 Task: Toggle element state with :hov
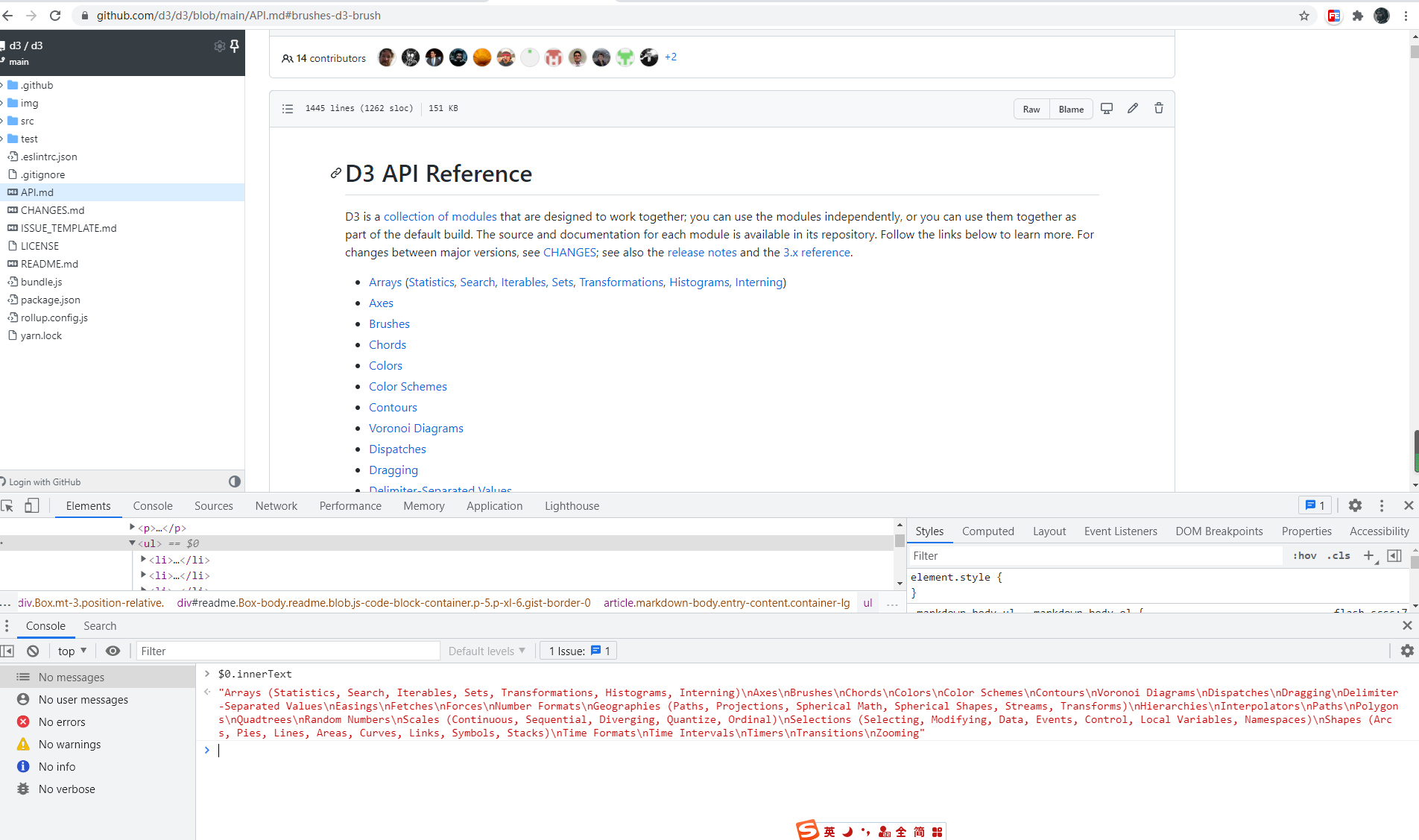[x=1305, y=556]
